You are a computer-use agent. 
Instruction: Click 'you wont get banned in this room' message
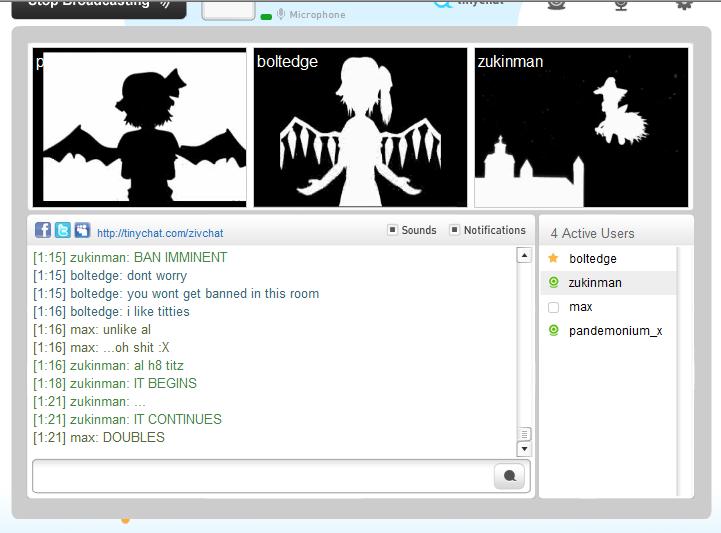176,293
